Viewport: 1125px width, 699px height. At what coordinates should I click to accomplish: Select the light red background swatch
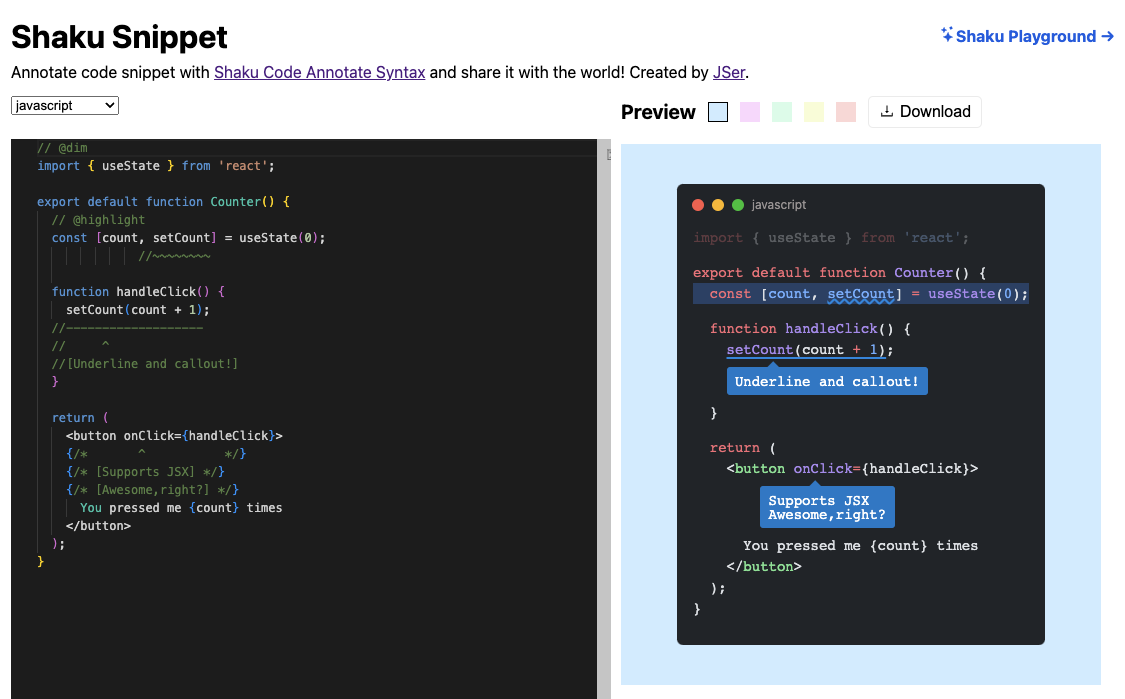(x=846, y=112)
